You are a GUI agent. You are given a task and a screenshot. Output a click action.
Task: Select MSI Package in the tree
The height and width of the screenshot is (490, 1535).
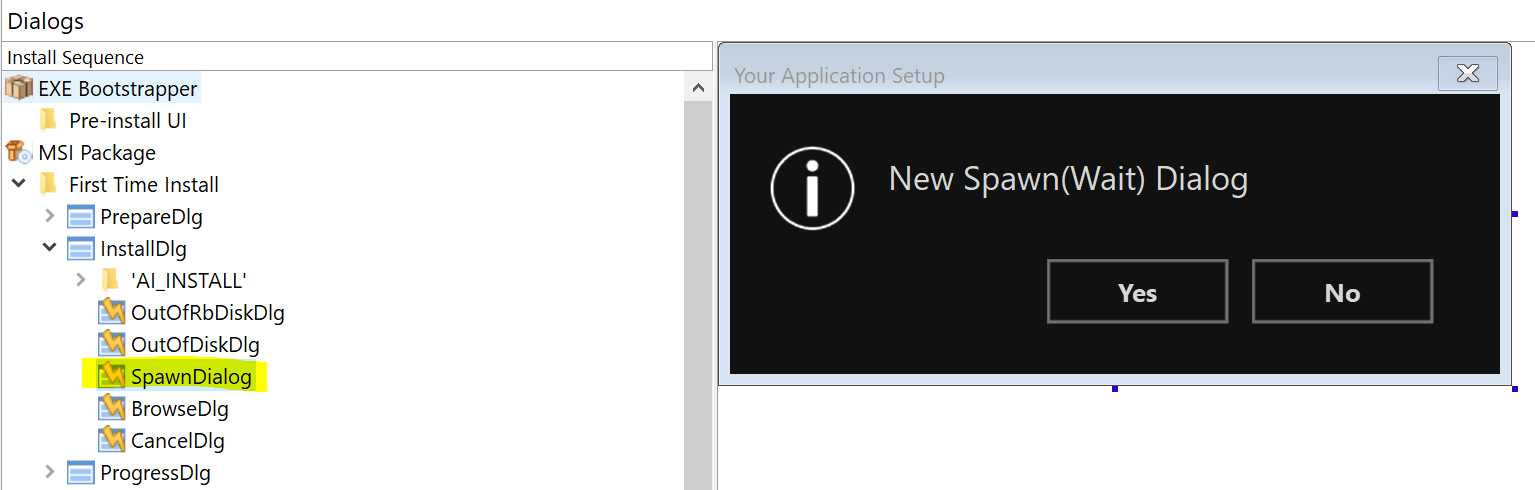pyautogui.click(x=97, y=153)
